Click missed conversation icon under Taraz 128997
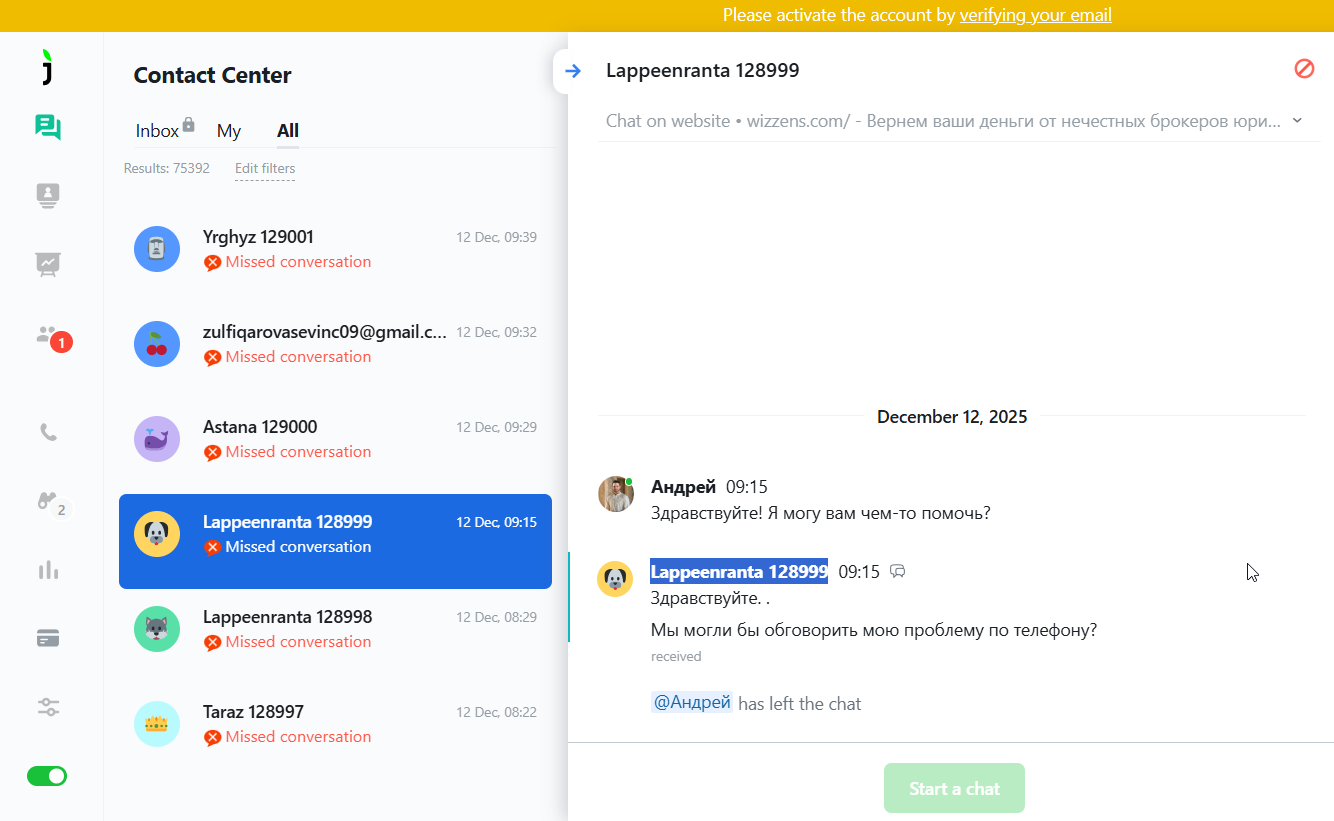 (x=212, y=738)
